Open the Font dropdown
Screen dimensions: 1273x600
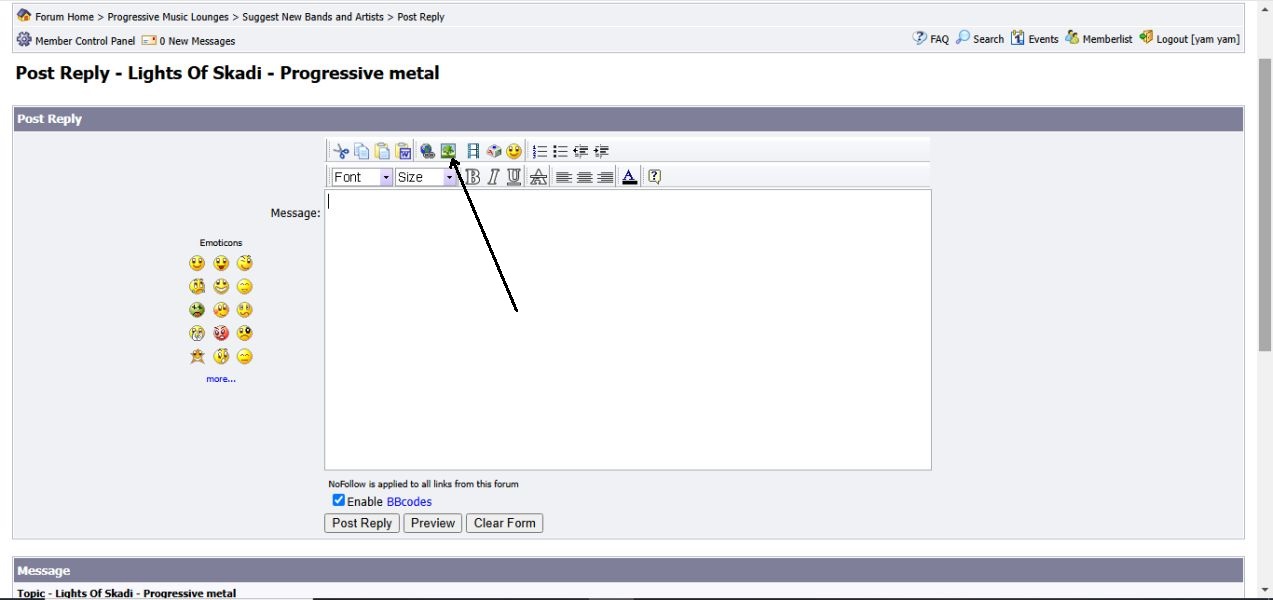[x=362, y=177]
